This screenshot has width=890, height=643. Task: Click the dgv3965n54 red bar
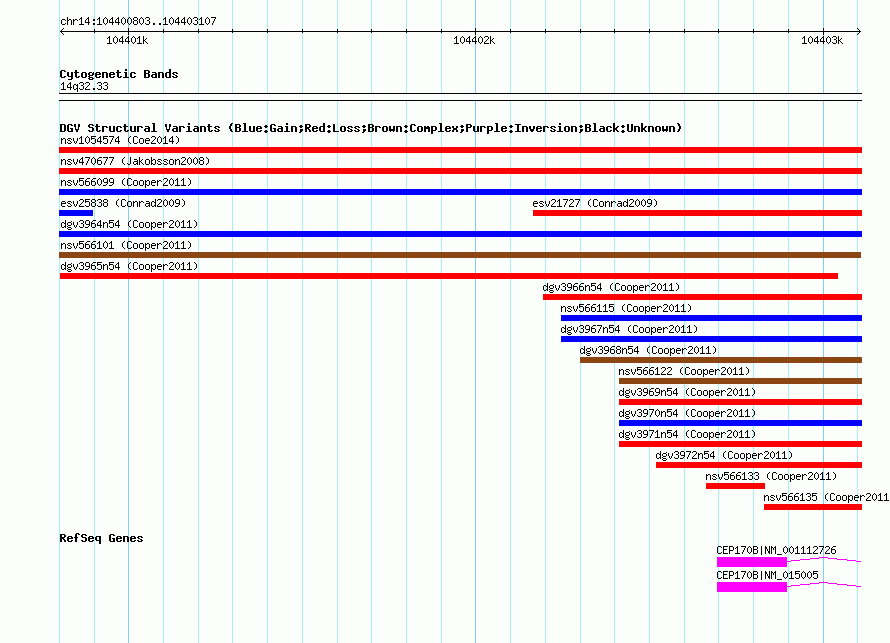pyautogui.click(x=448, y=276)
